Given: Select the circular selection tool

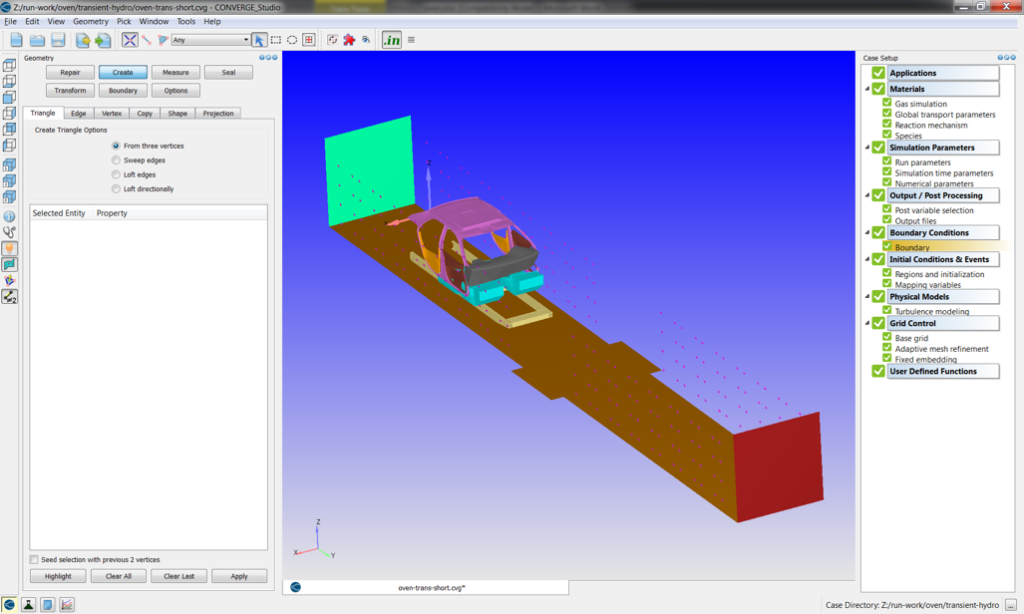Looking at the screenshot, I should [x=292, y=40].
